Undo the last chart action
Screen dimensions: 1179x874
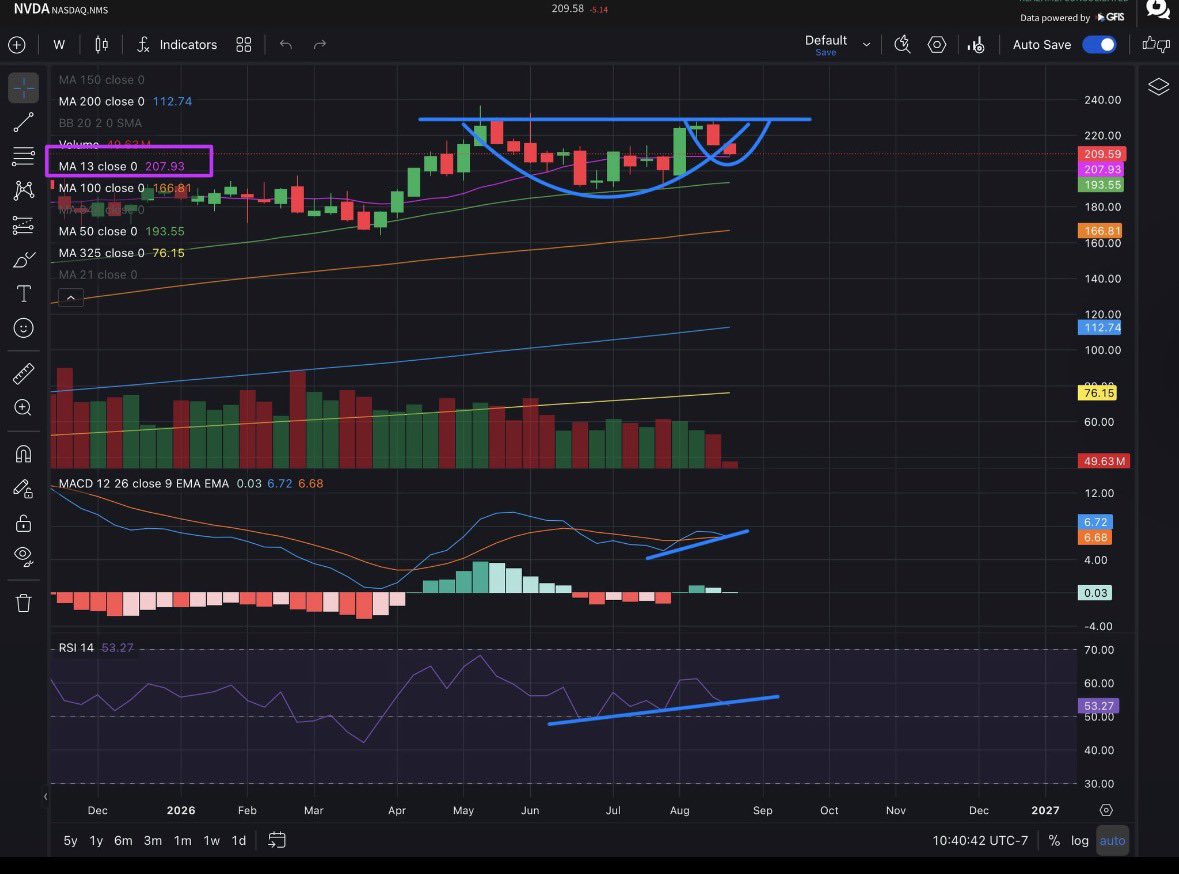point(286,45)
